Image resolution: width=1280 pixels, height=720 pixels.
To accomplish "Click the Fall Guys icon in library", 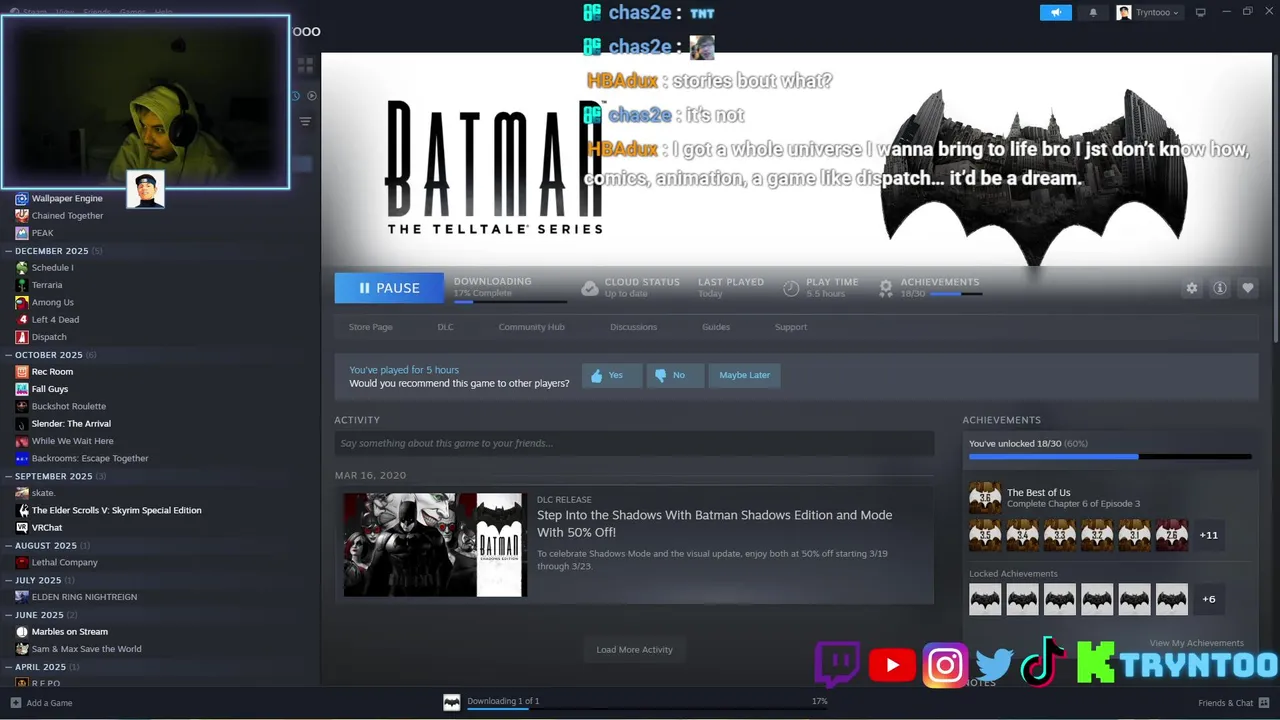I will (22, 389).
